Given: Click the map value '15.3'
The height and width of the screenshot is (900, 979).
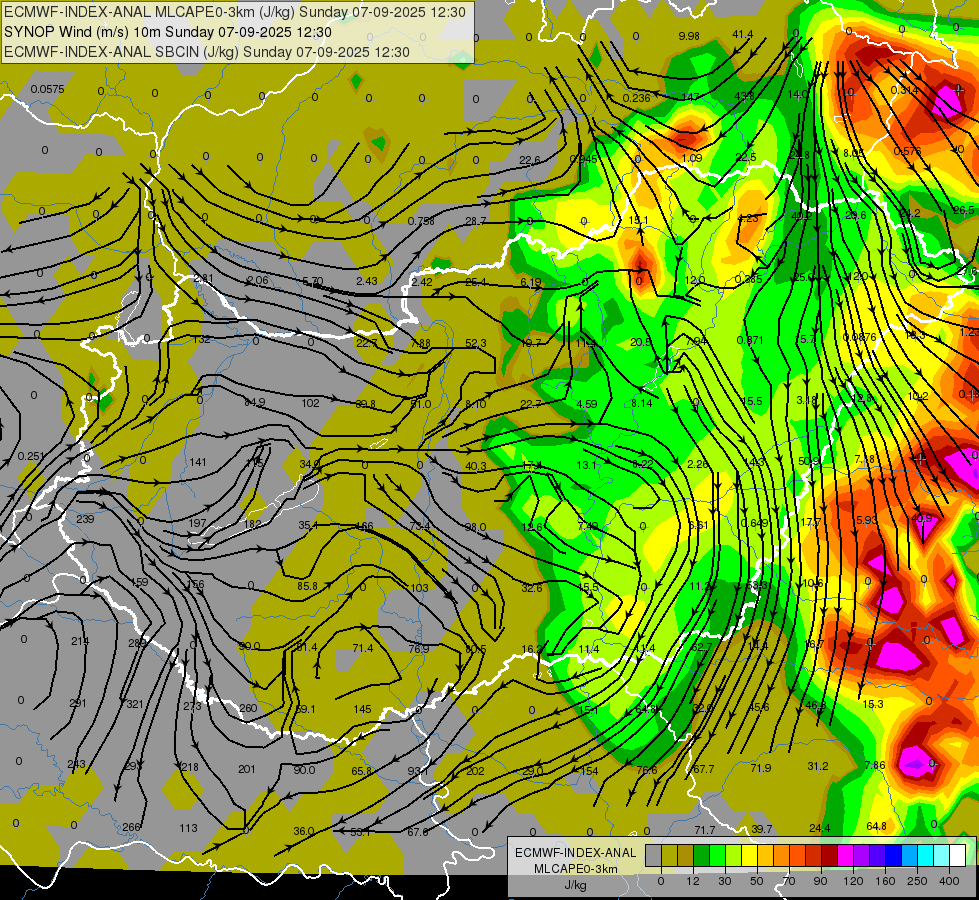Looking at the screenshot, I should (873, 704).
